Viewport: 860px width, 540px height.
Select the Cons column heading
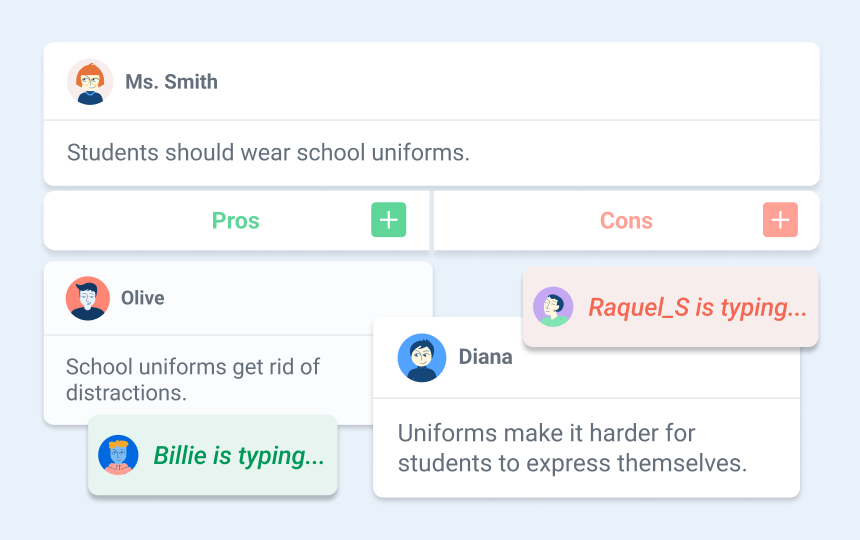click(x=626, y=221)
